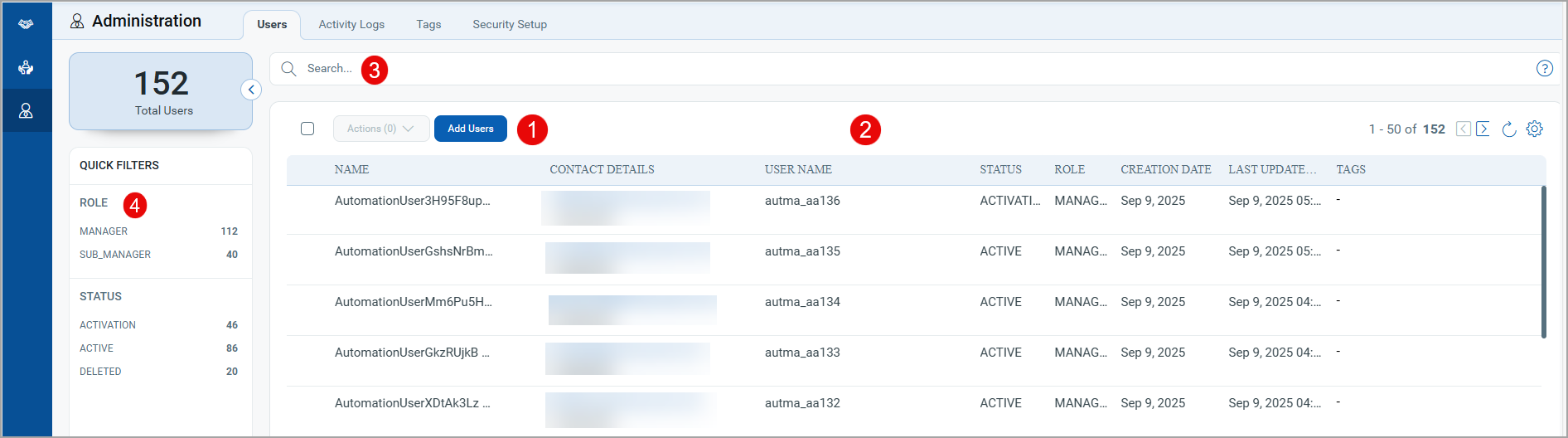Open user AutomationUserGshsNrBm row
1568x438 pixels.
tap(914, 260)
